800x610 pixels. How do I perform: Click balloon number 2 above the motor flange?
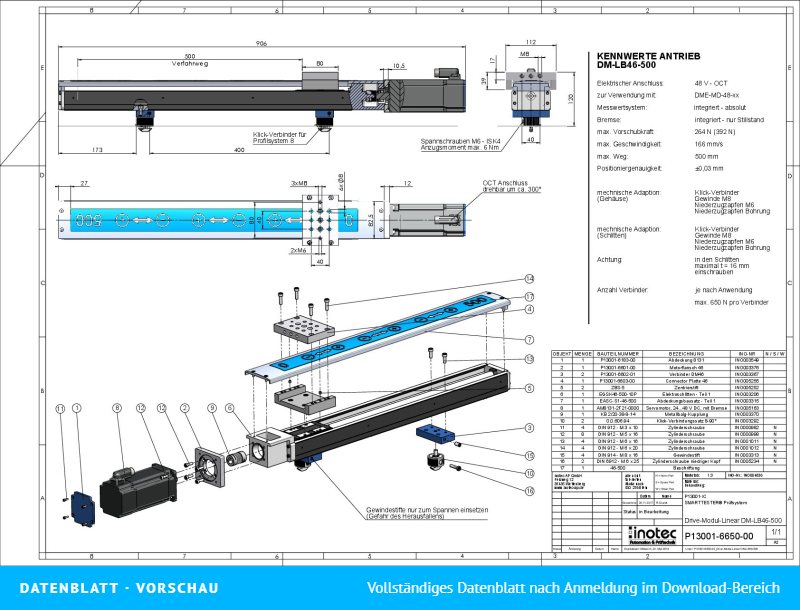184,408
